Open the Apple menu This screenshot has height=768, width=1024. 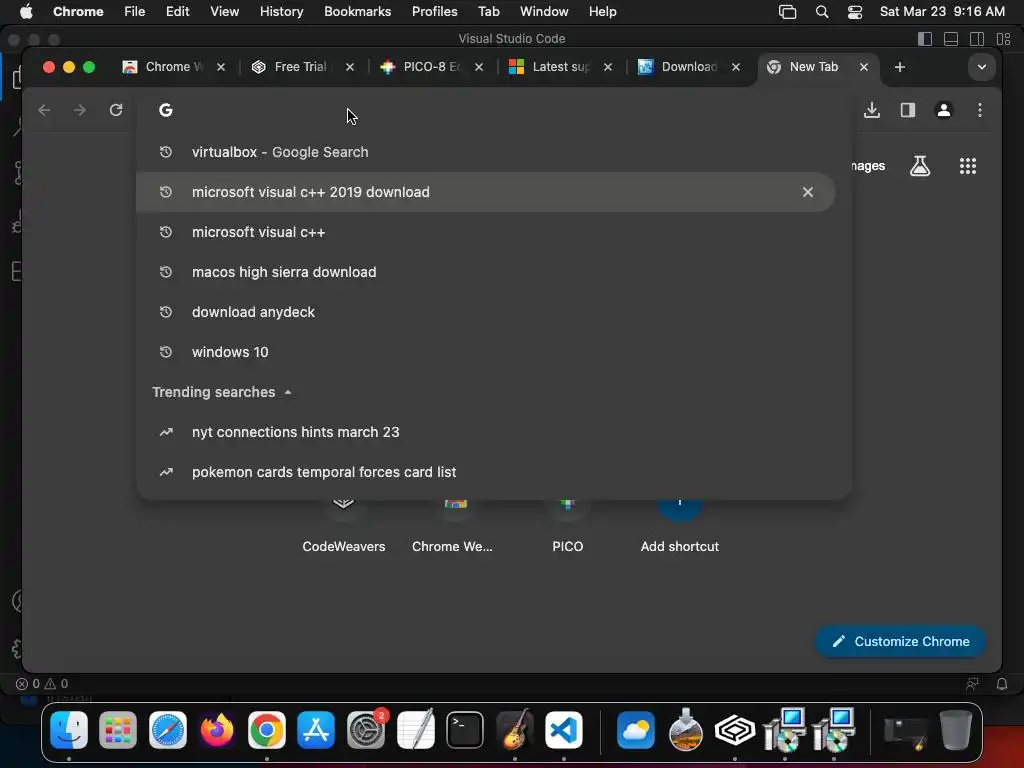[x=26, y=12]
